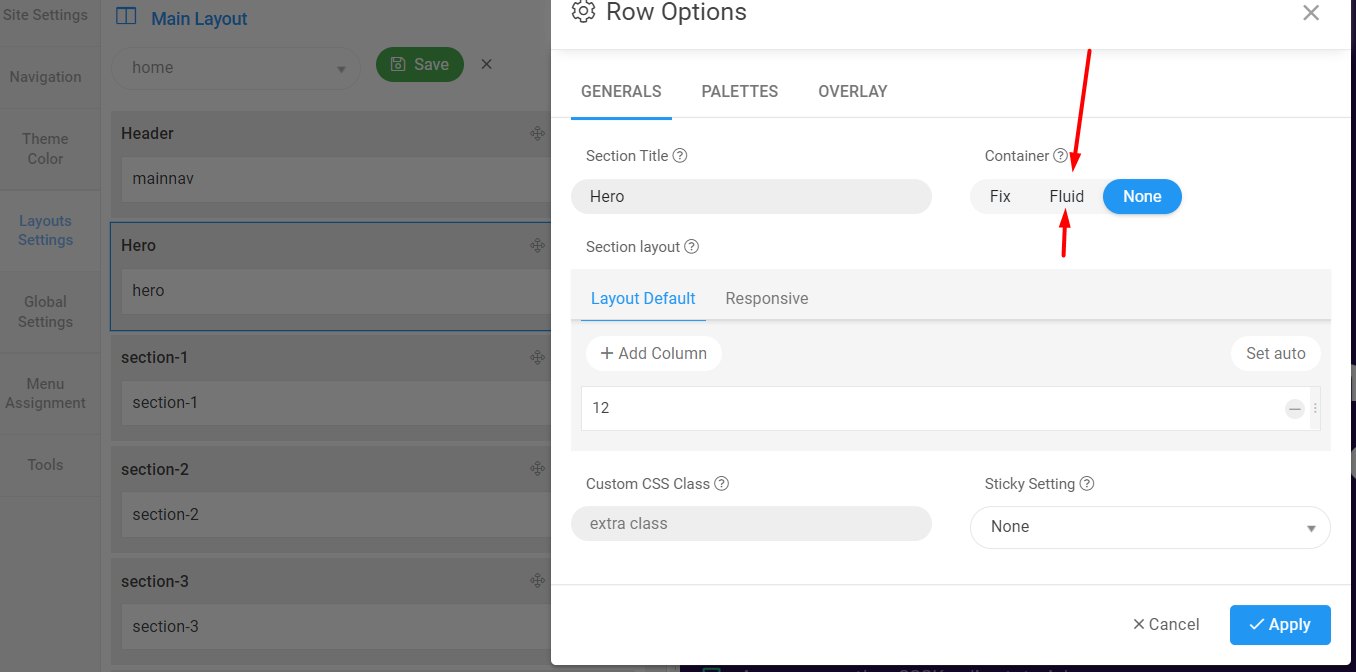Remove the 12-width column with minus icon
Viewport: 1356px width, 672px height.
pyautogui.click(x=1295, y=408)
